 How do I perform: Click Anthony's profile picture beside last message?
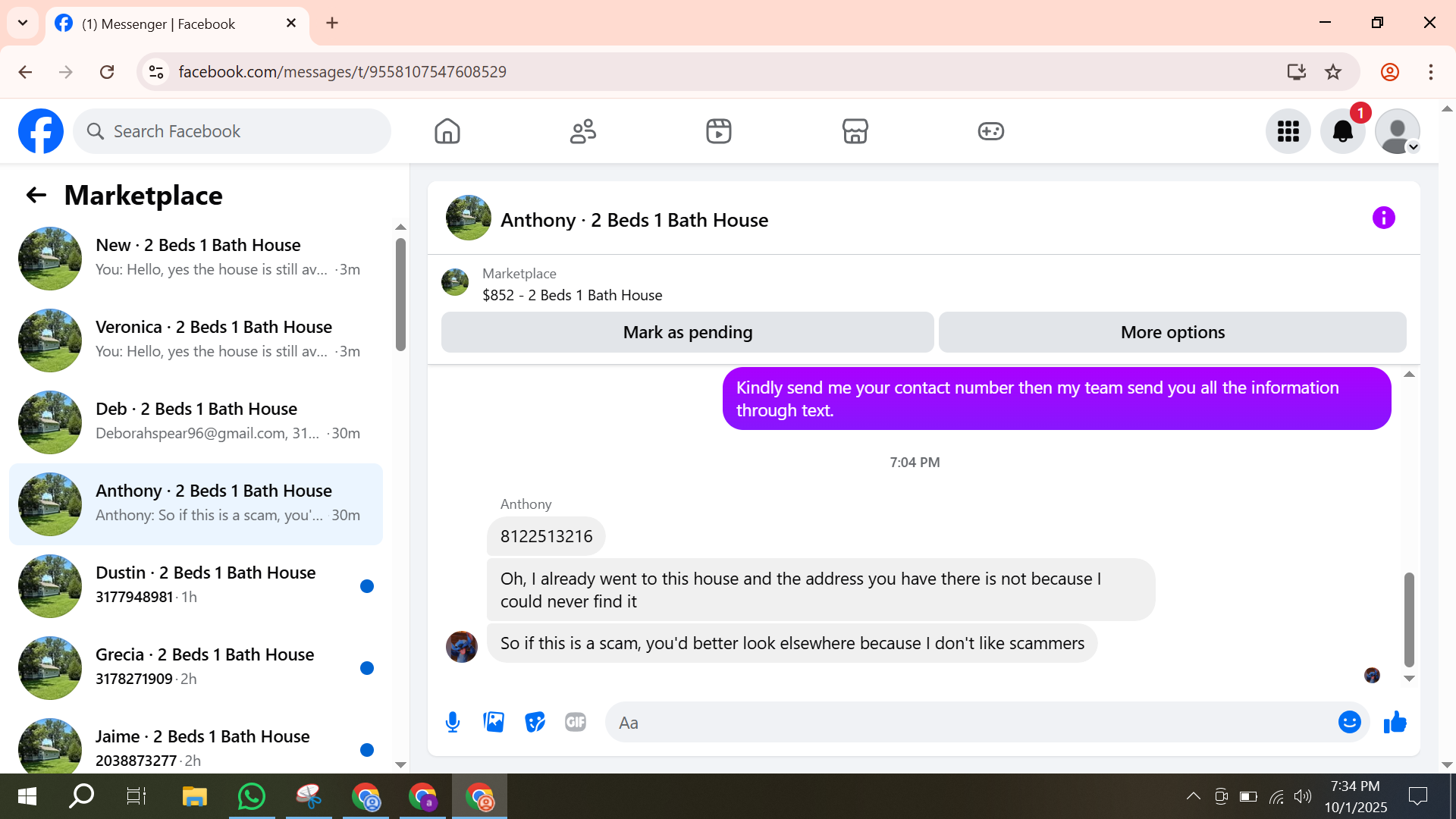[x=462, y=647]
